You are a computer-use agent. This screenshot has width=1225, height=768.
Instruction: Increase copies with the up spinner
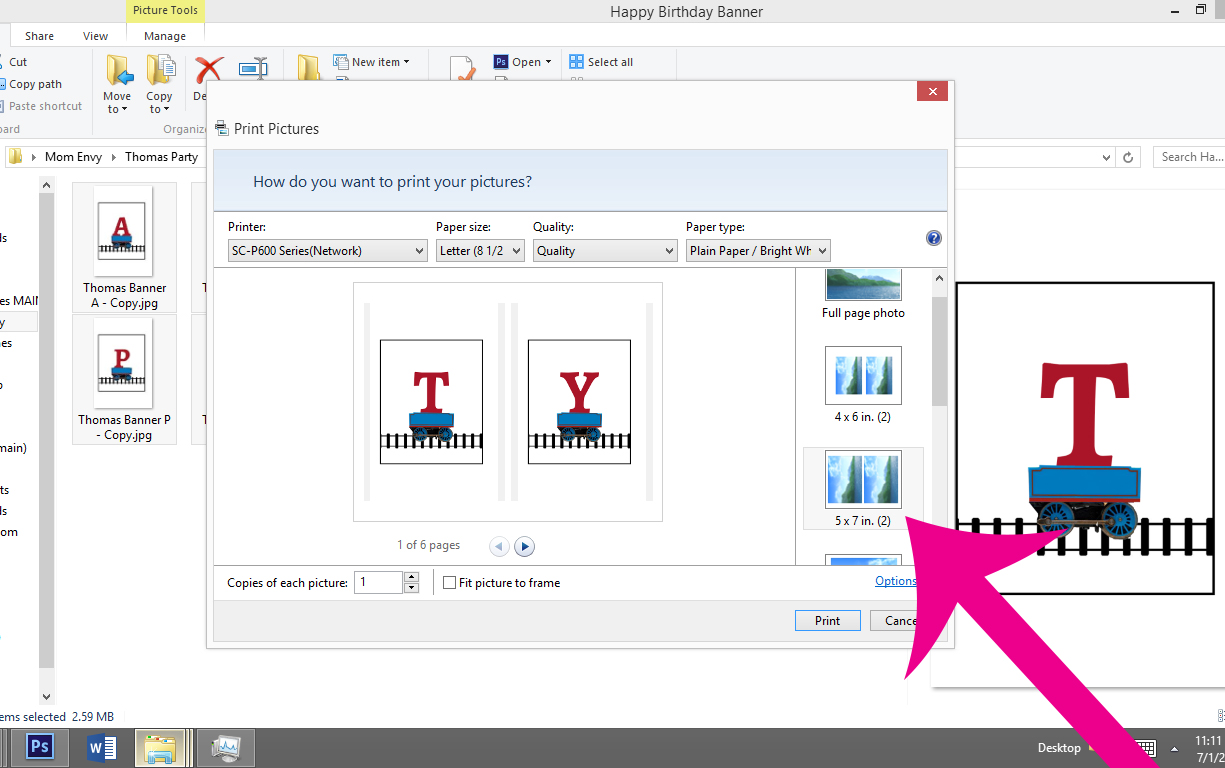point(411,577)
